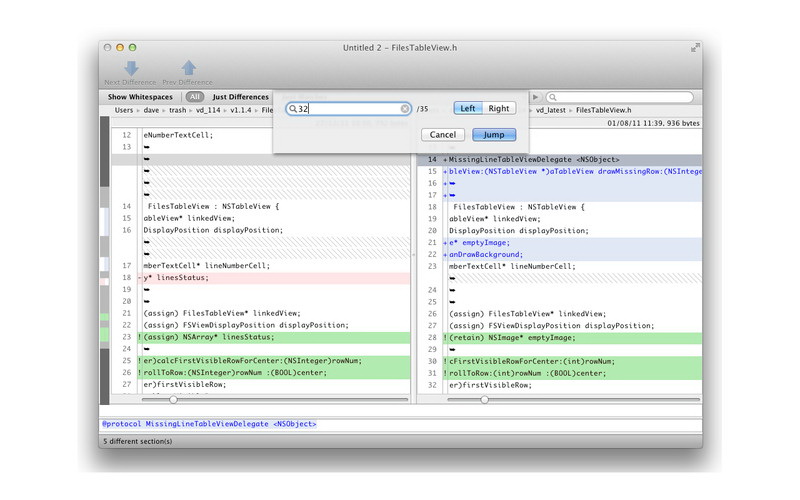
Task: Toggle fullscreen with the top-right arrows icon
Action: point(695,47)
